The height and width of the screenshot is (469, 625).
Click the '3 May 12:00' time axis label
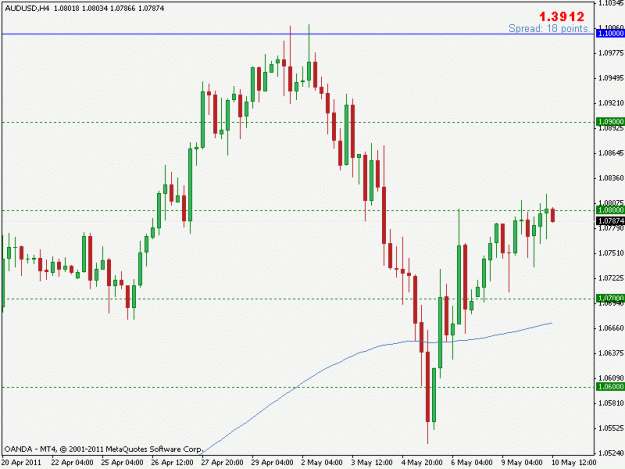click(372, 462)
